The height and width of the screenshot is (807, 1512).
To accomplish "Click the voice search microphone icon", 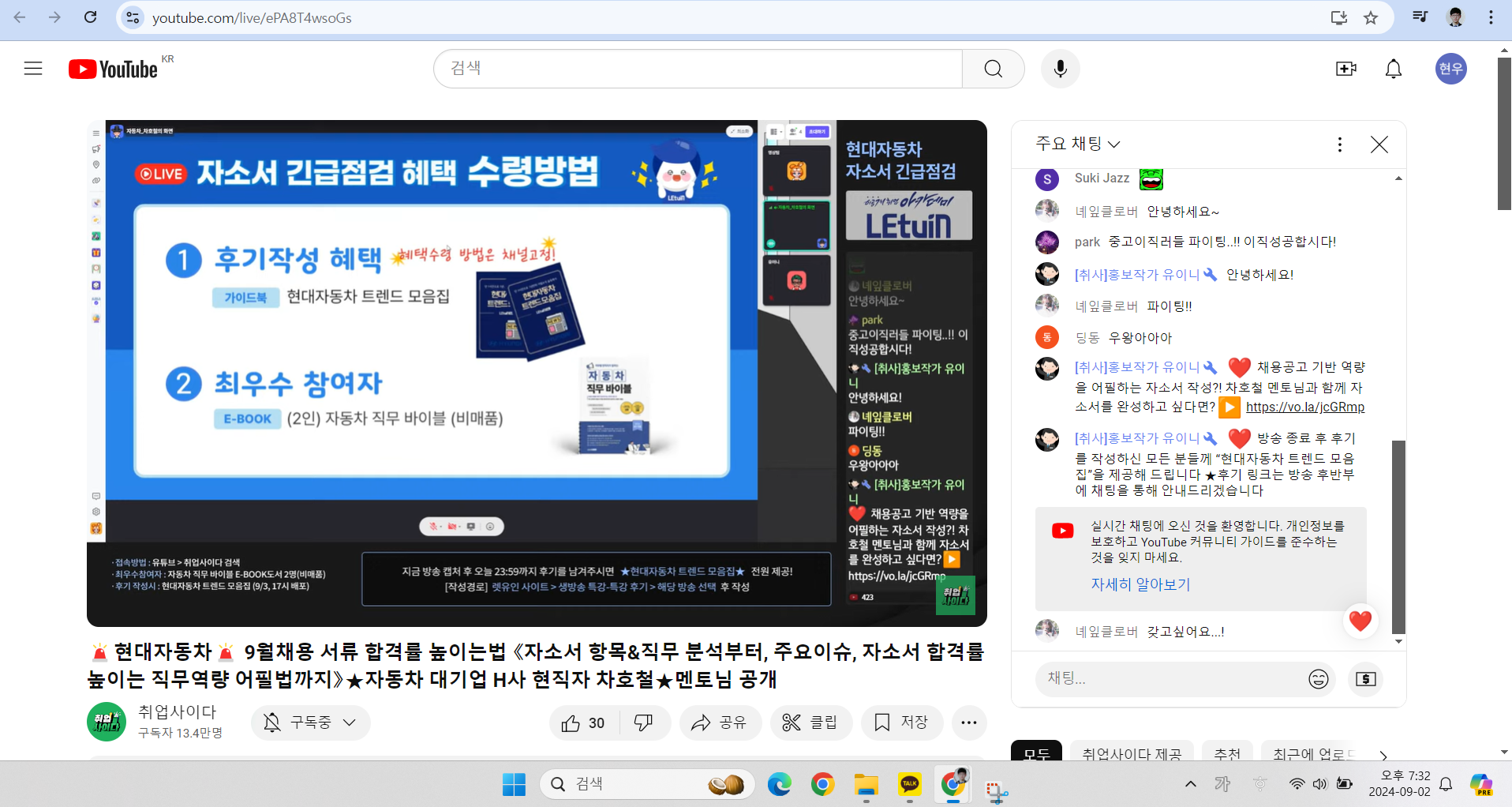I will click(x=1060, y=69).
